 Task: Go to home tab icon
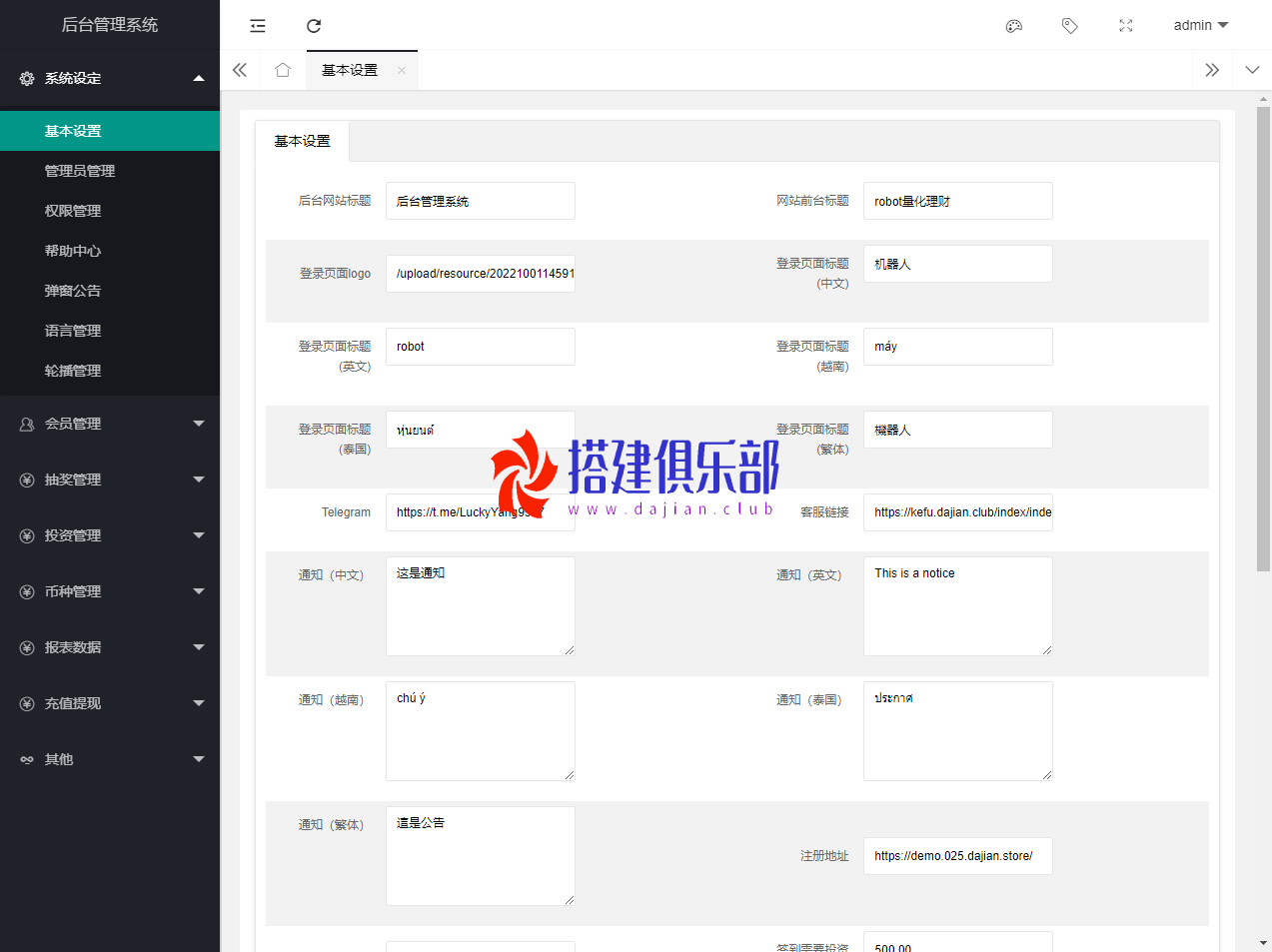tap(283, 70)
